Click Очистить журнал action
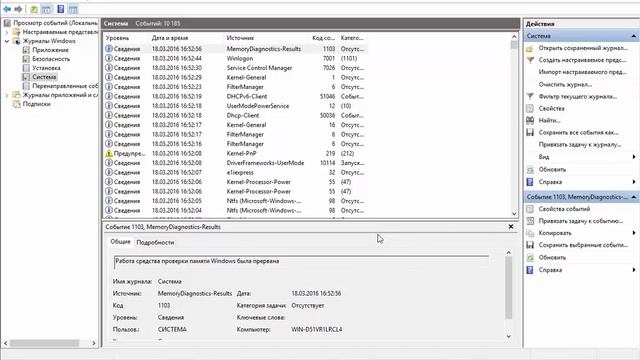This screenshot has width=640, height=360. pyautogui.click(x=565, y=84)
